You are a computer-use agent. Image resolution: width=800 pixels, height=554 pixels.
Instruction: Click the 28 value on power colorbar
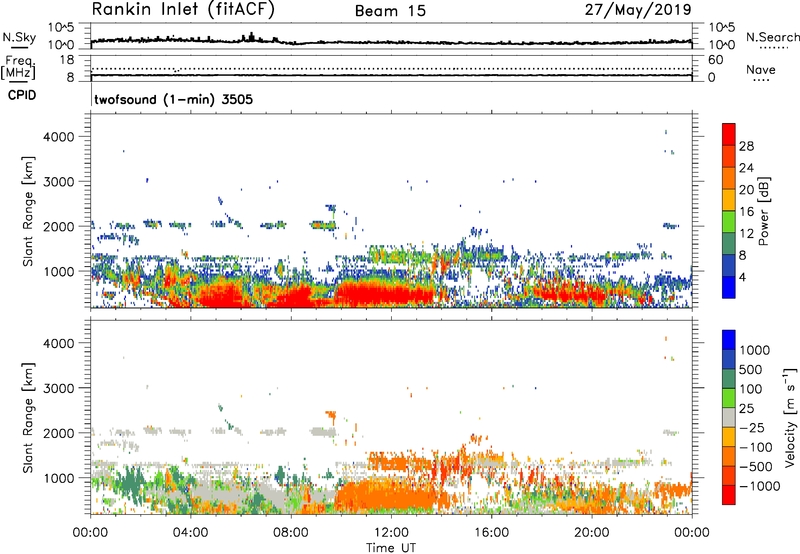(x=746, y=146)
